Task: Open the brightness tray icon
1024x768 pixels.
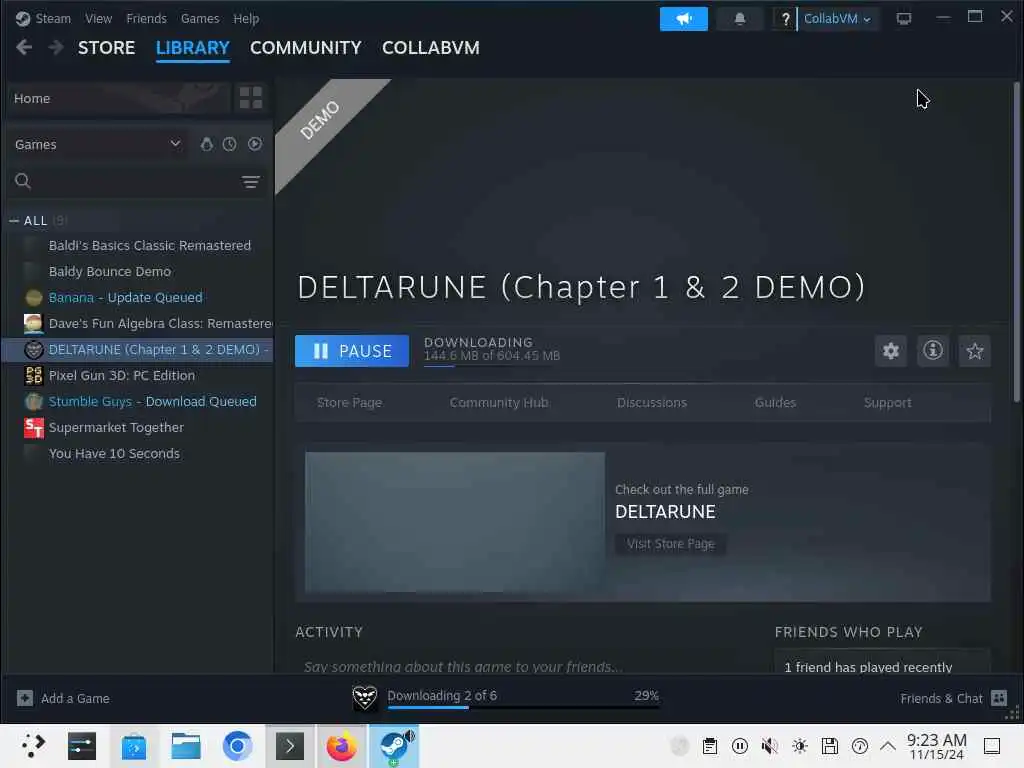Action: point(799,746)
